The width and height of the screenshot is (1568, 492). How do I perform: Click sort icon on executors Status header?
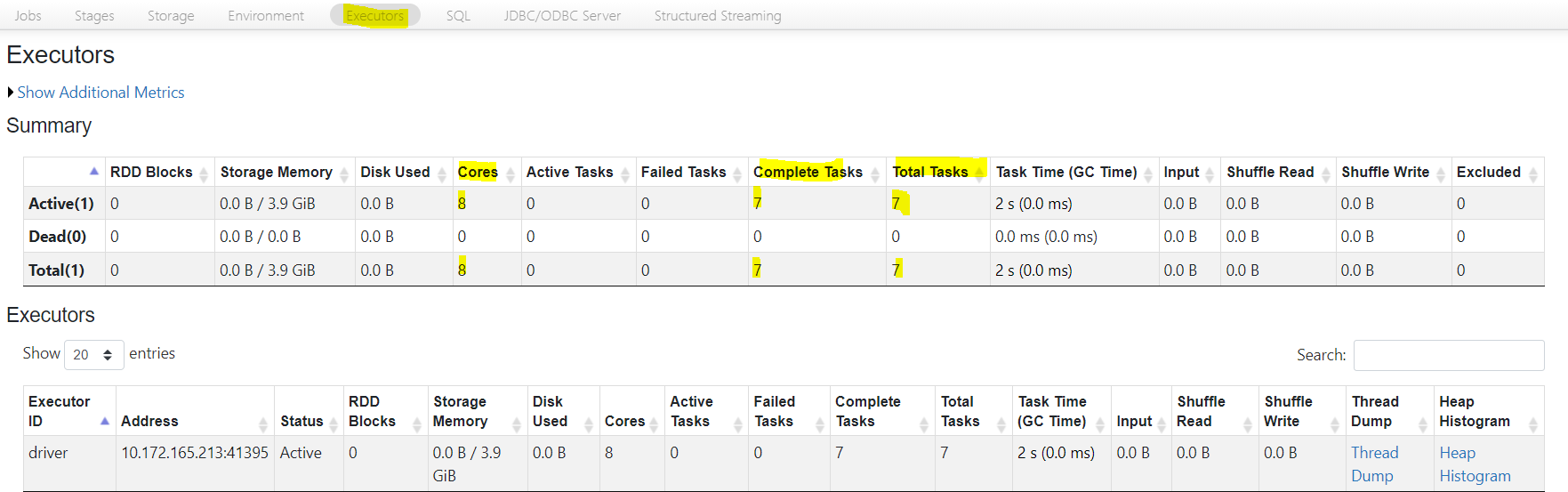pyautogui.click(x=334, y=423)
